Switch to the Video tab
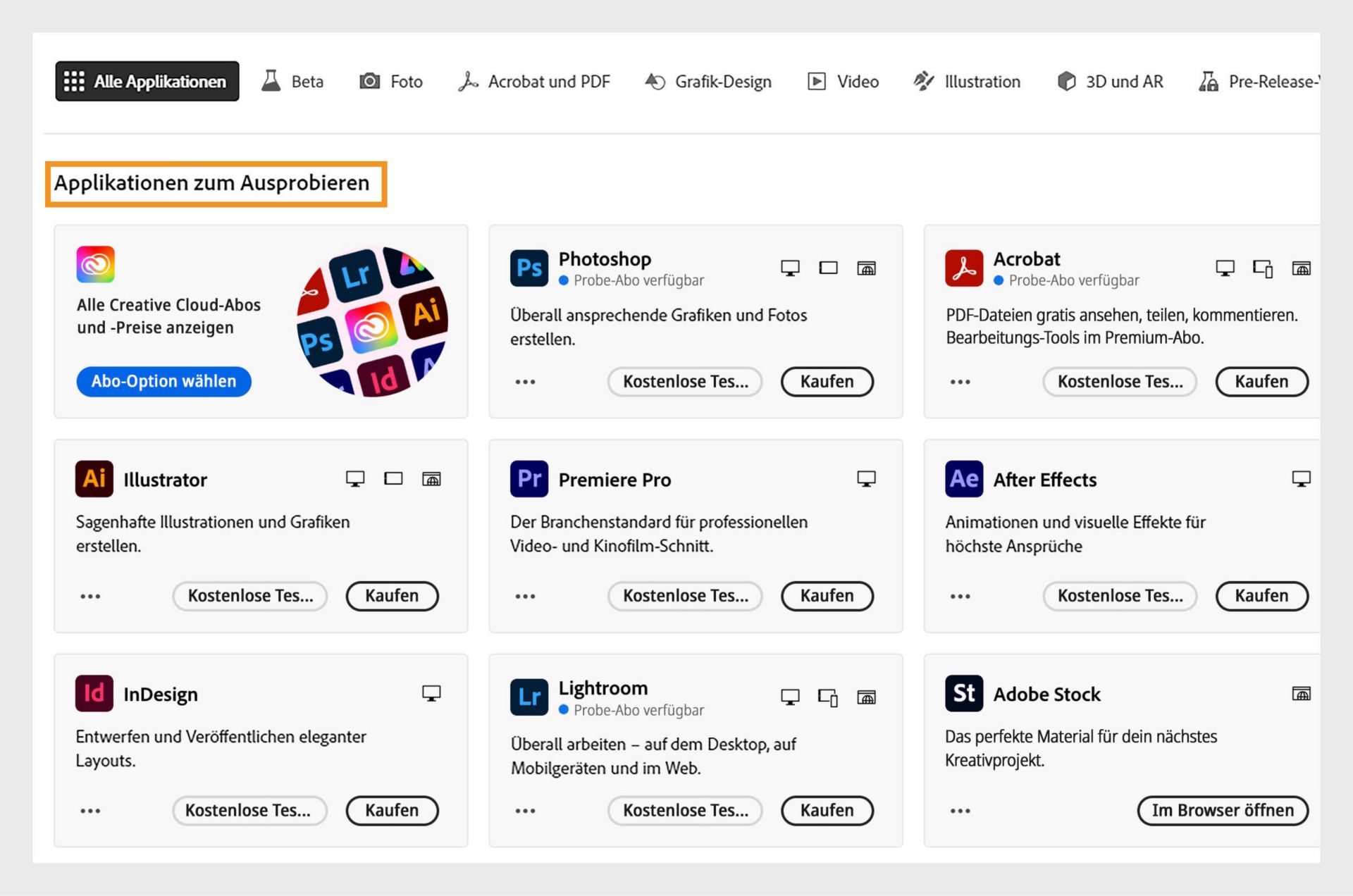The image size is (1353, 896). click(x=844, y=81)
